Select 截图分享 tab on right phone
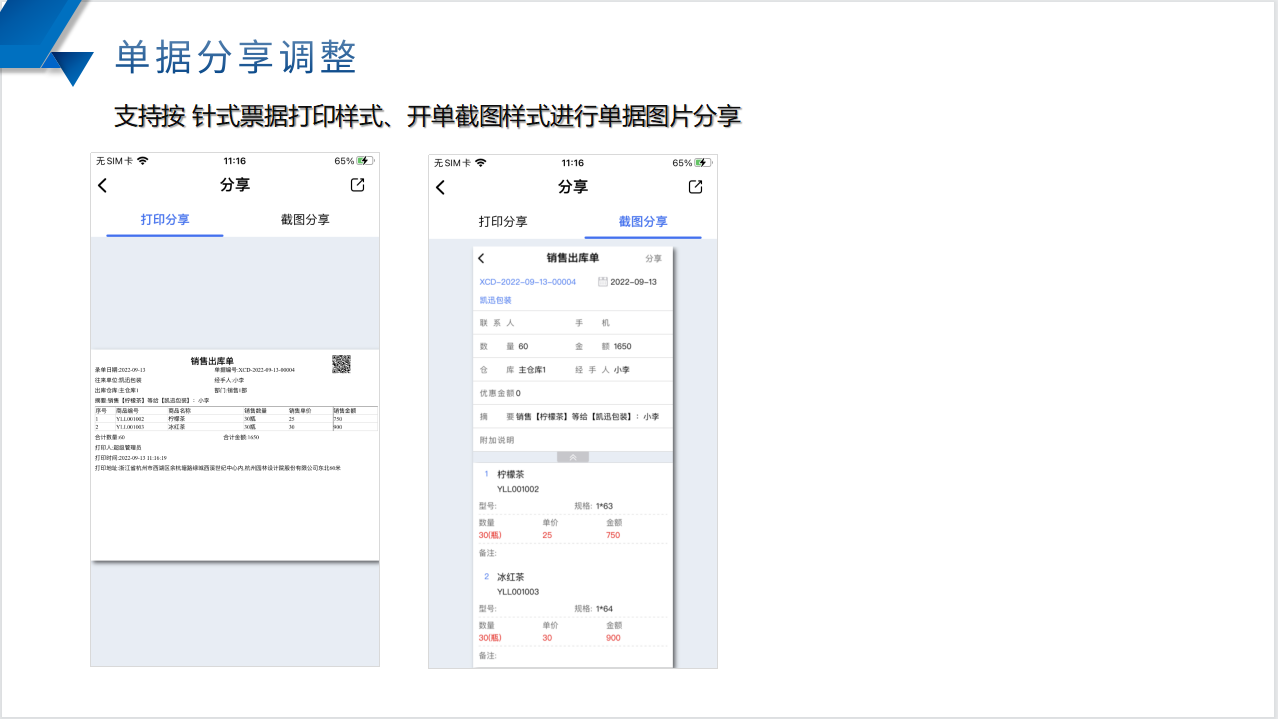 [x=643, y=222]
